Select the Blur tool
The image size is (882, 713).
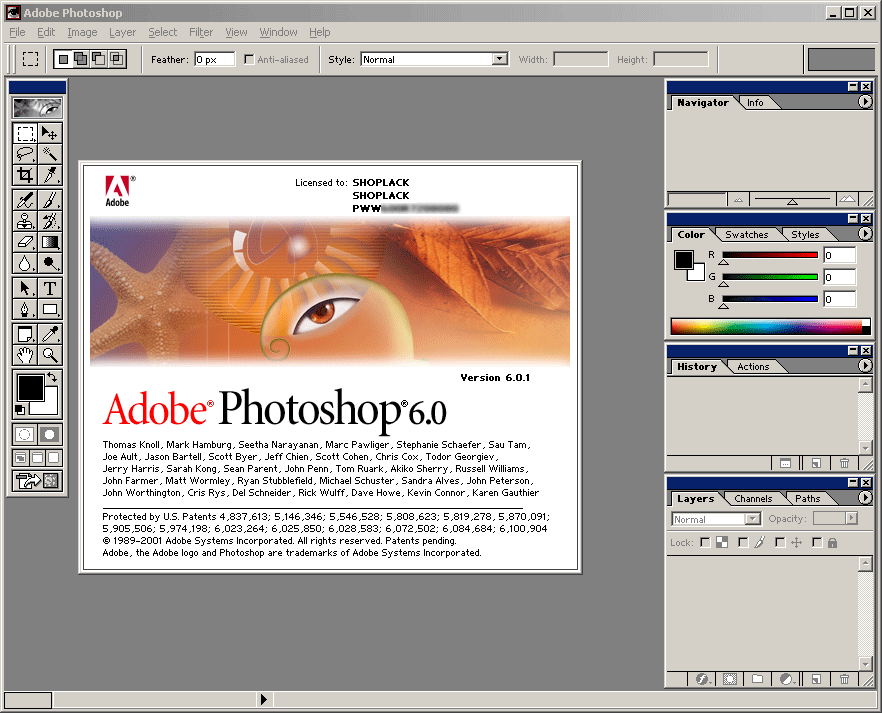25,263
